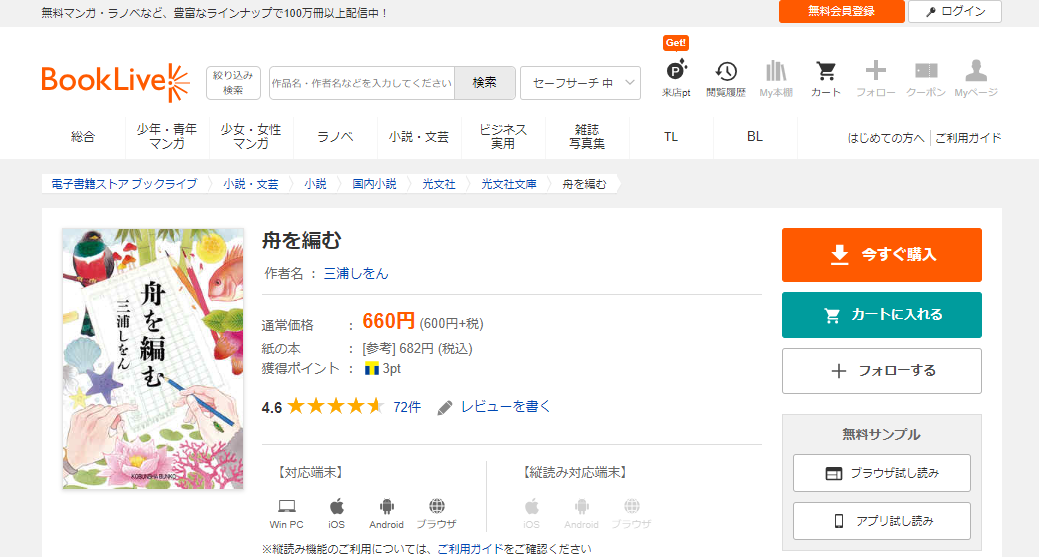Viewport: 1039px width, 557px height.
Task: Go to 小説・文芸 breadcrumb
Action: click(x=250, y=184)
